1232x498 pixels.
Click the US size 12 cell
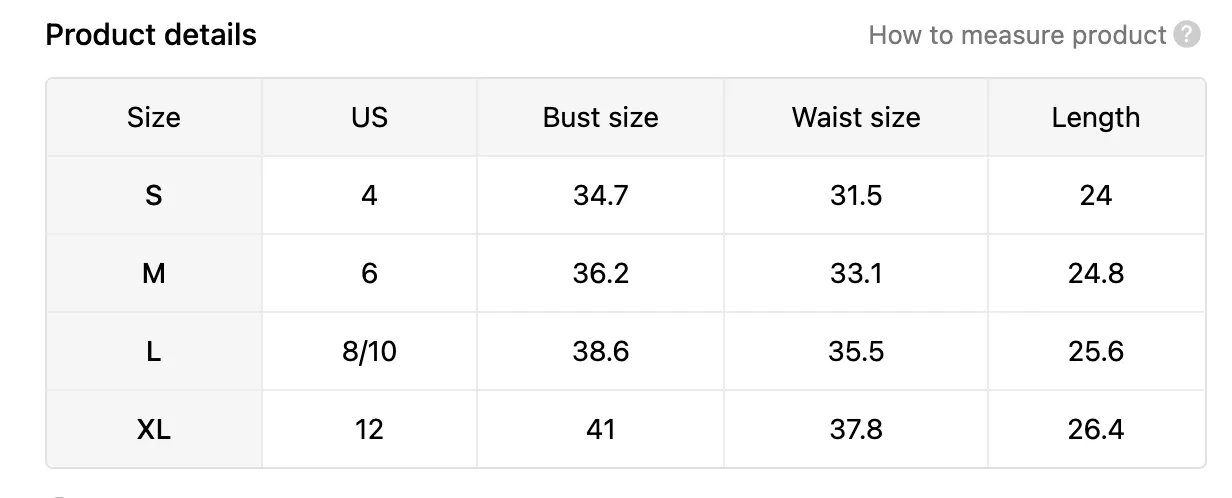pos(369,429)
